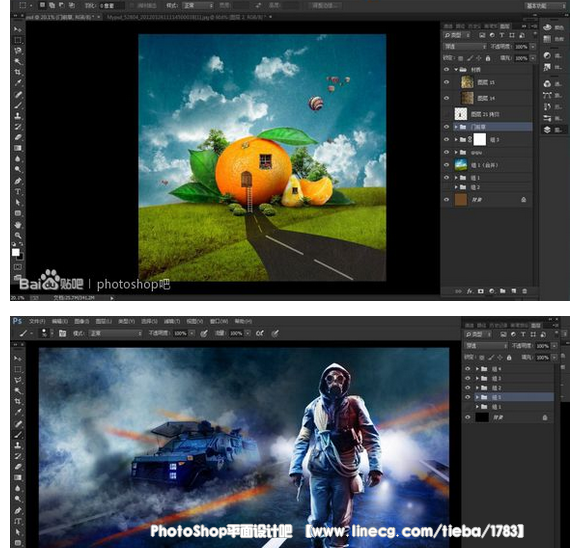Toggle visibility of 组 3 with white mask

[447, 139]
